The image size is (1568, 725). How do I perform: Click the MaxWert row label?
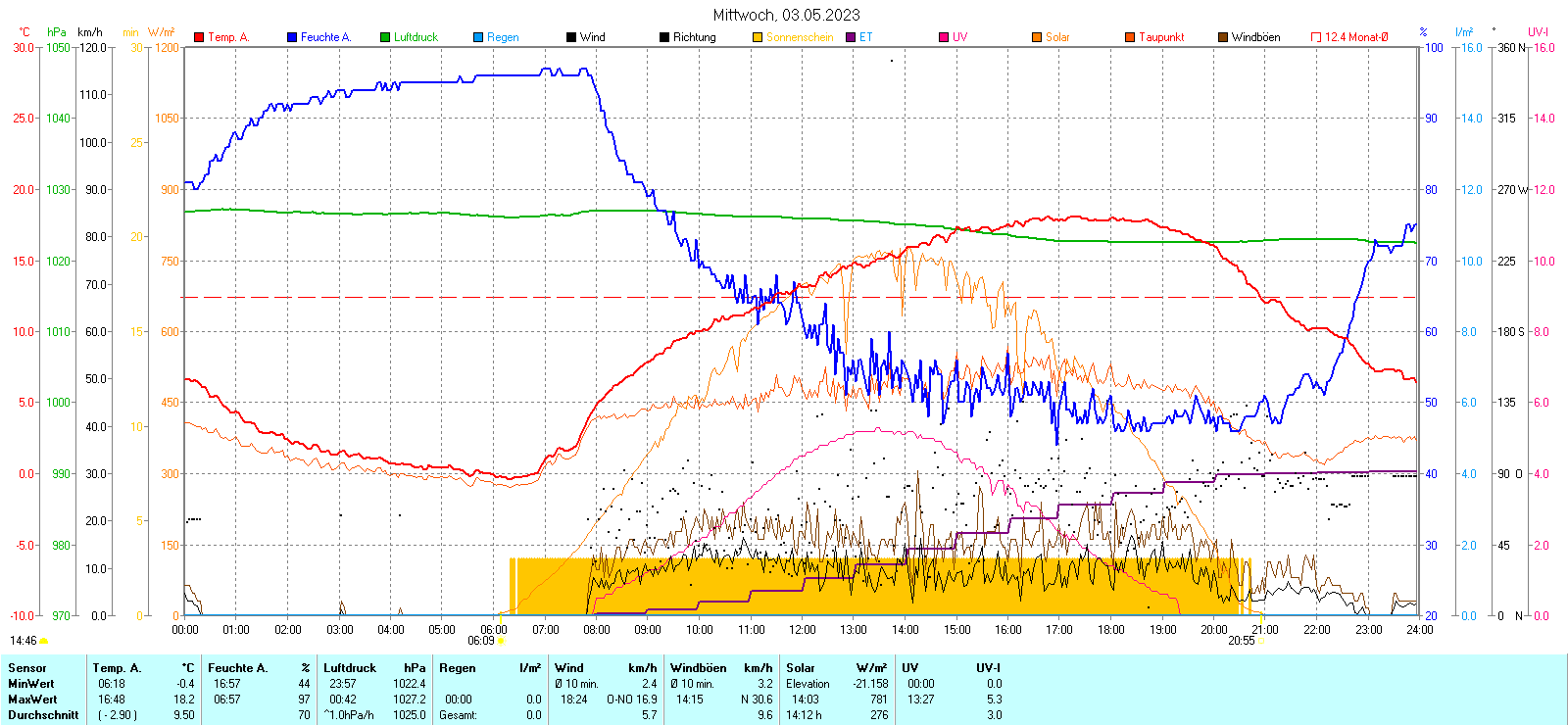point(32,700)
